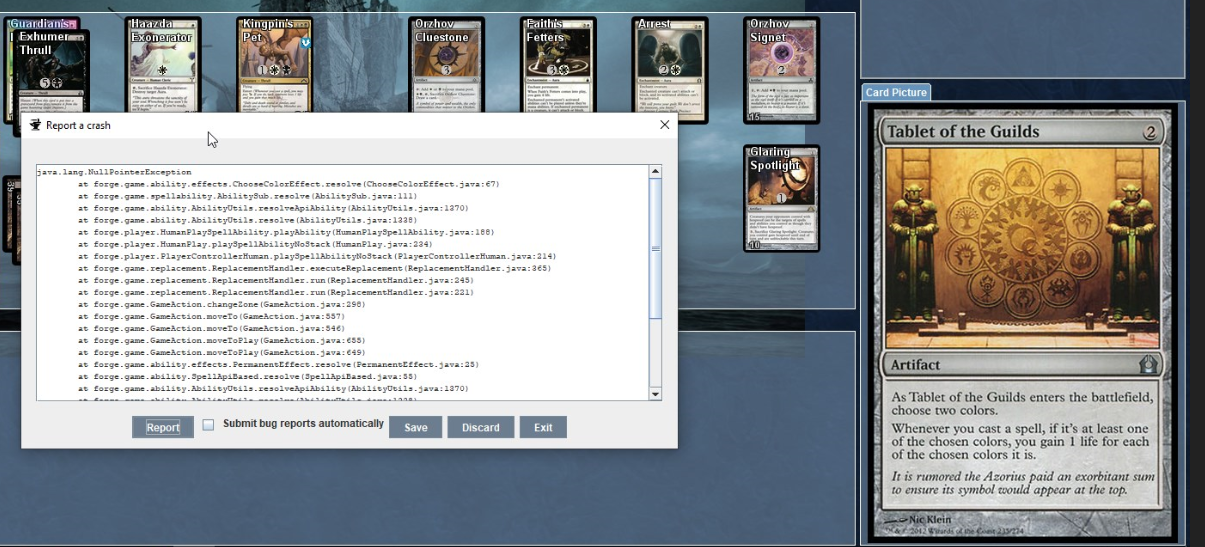Close the Report a crash dialog

(x=664, y=125)
